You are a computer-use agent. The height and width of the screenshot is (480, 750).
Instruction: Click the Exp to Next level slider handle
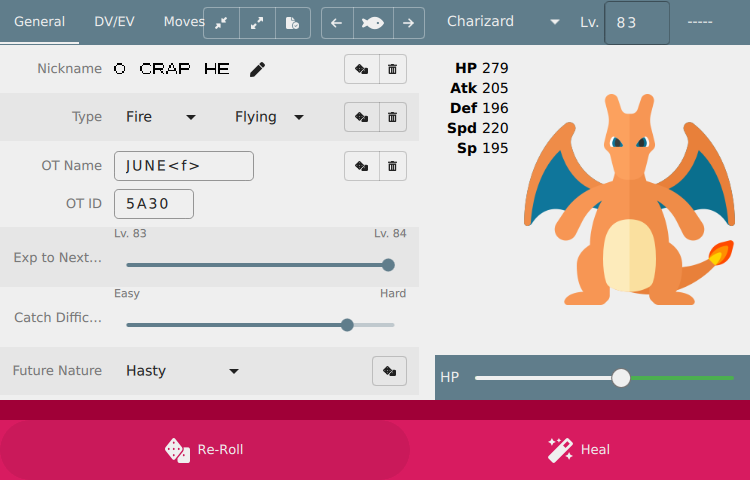point(388,265)
